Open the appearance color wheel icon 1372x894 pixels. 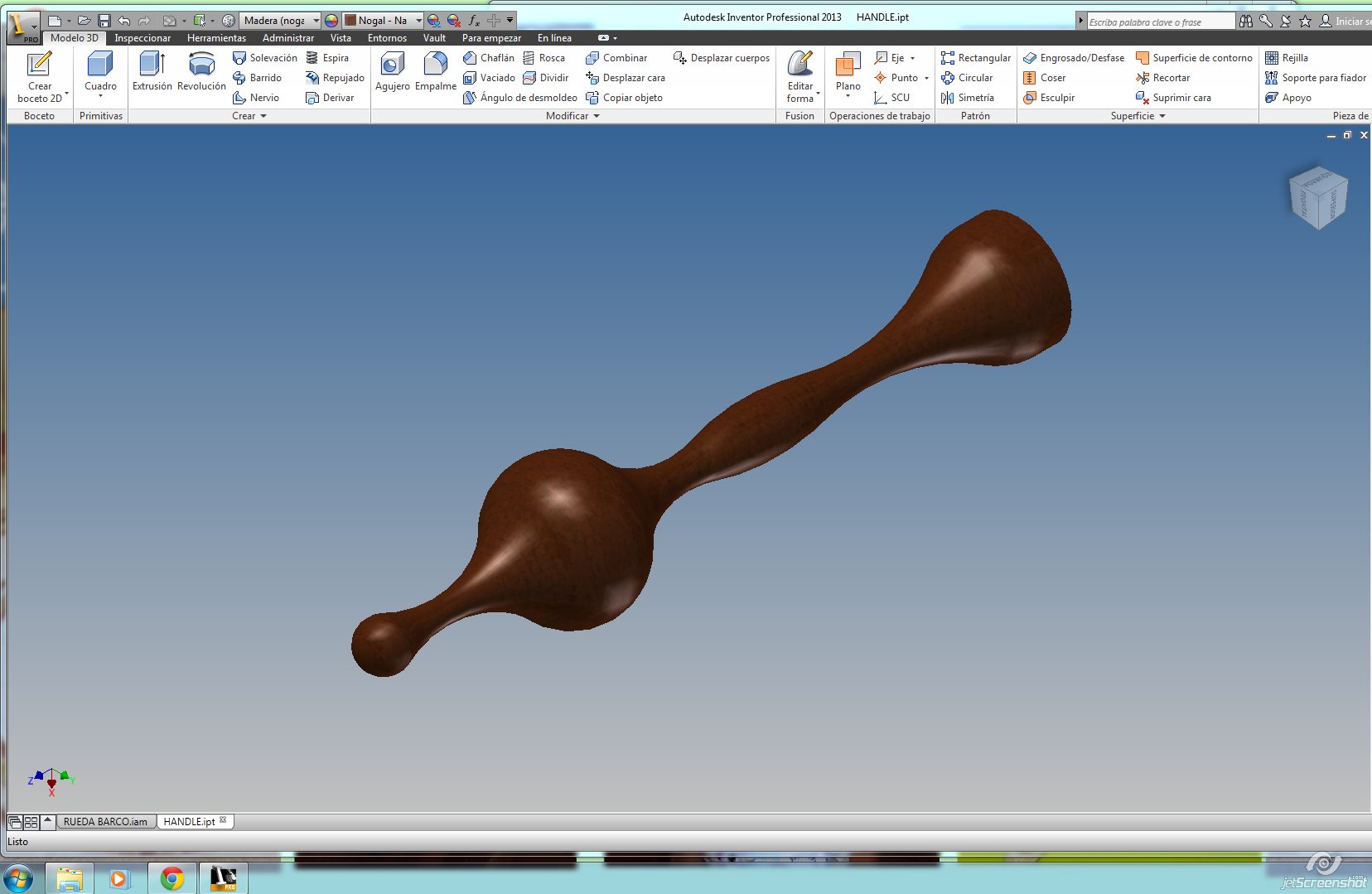coord(331,21)
